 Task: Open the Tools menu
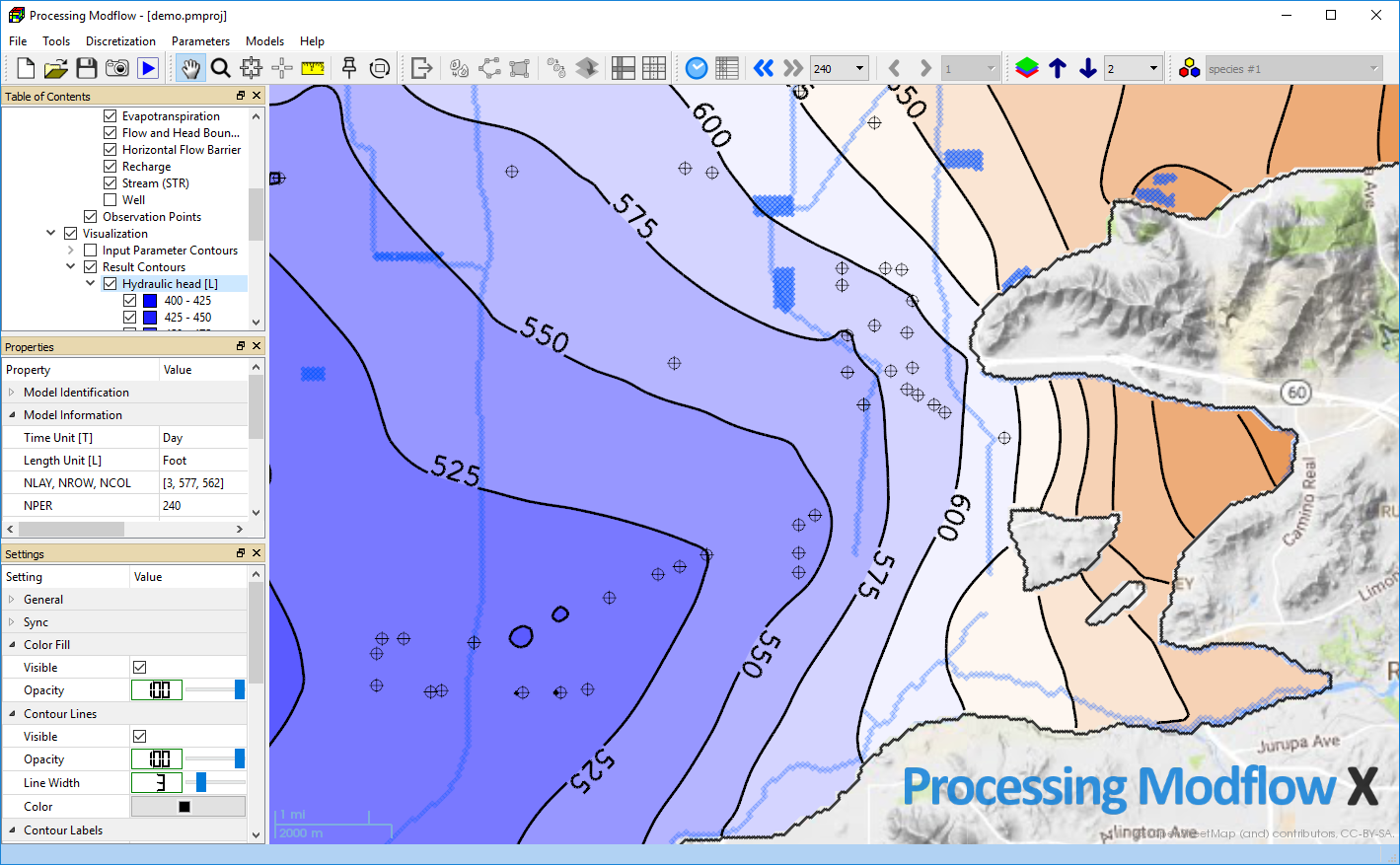(x=56, y=41)
